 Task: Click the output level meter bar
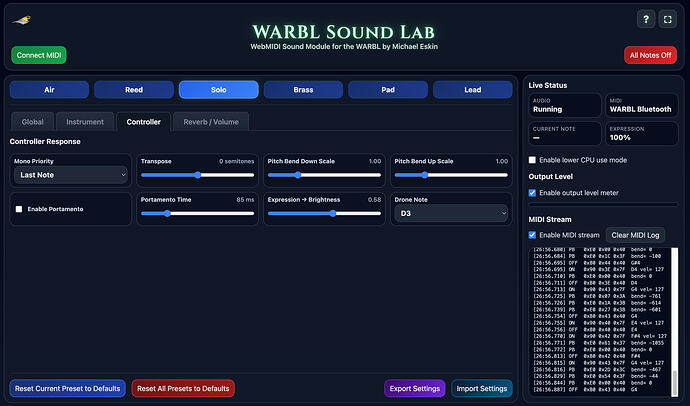(x=603, y=205)
